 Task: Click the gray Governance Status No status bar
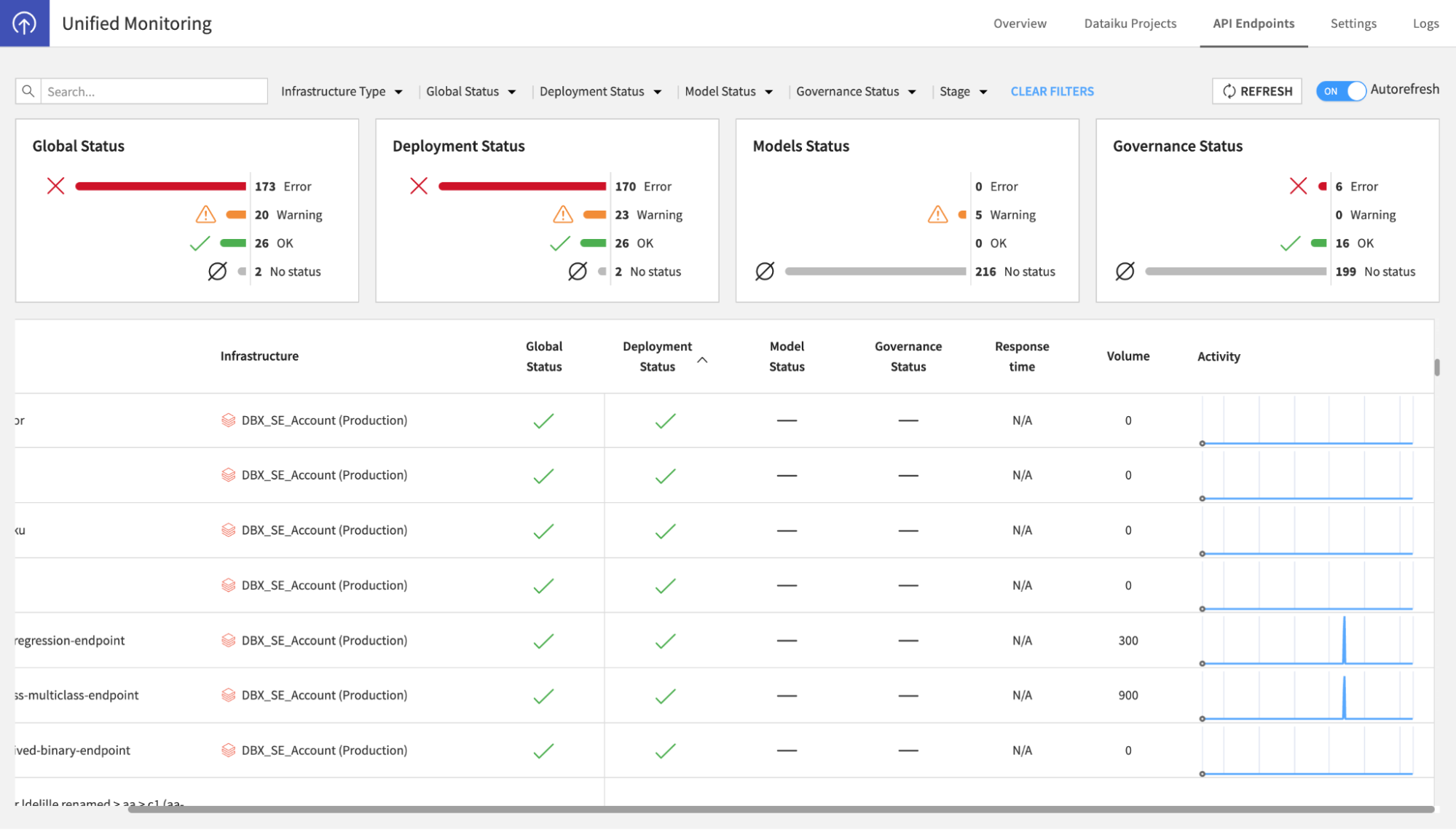pos(1236,272)
